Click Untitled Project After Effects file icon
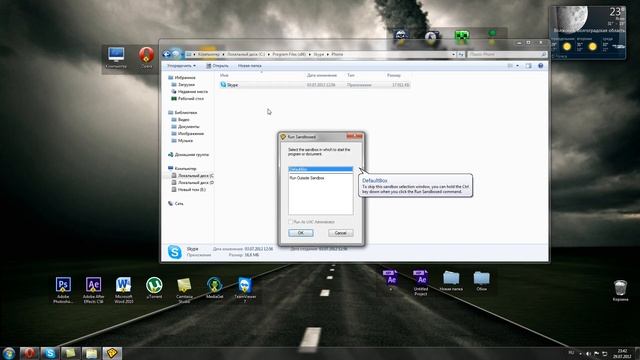The image size is (640, 360). (x=421, y=282)
